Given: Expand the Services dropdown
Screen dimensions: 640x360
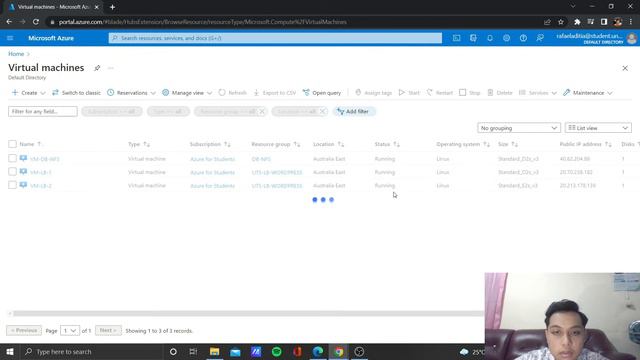Looking at the screenshot, I should click(x=538, y=93).
